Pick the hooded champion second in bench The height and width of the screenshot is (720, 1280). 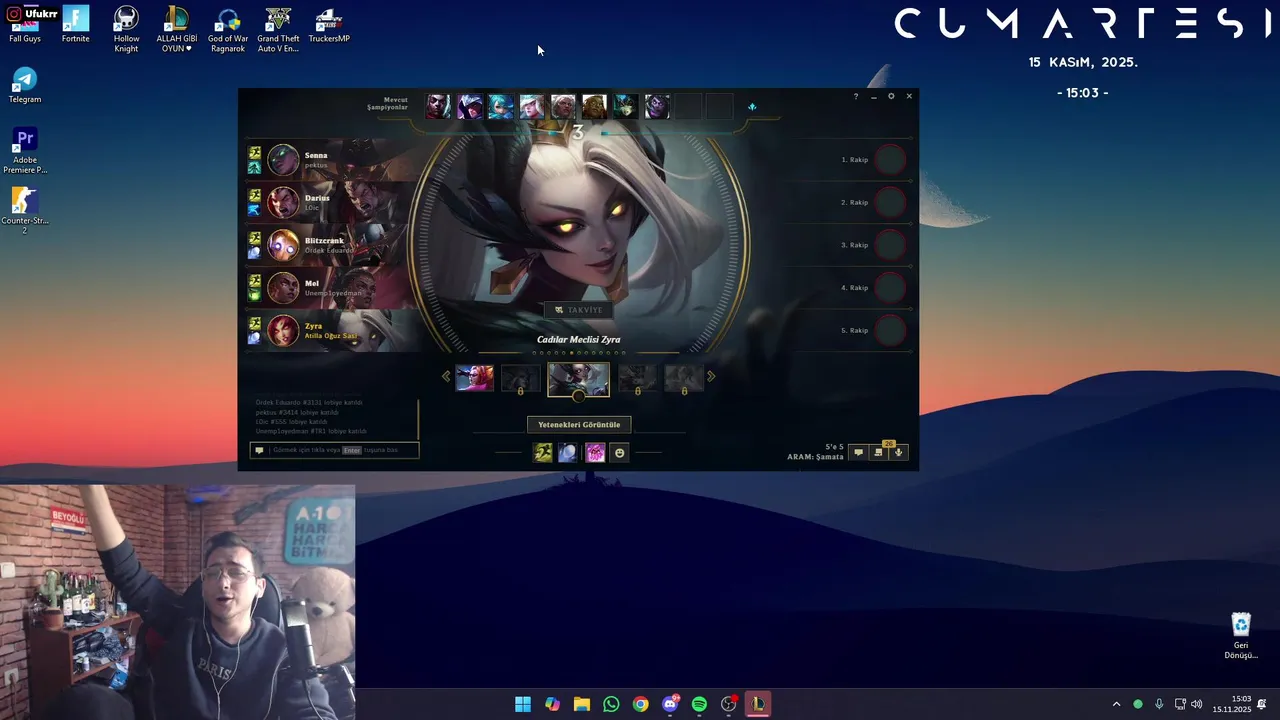point(469,106)
